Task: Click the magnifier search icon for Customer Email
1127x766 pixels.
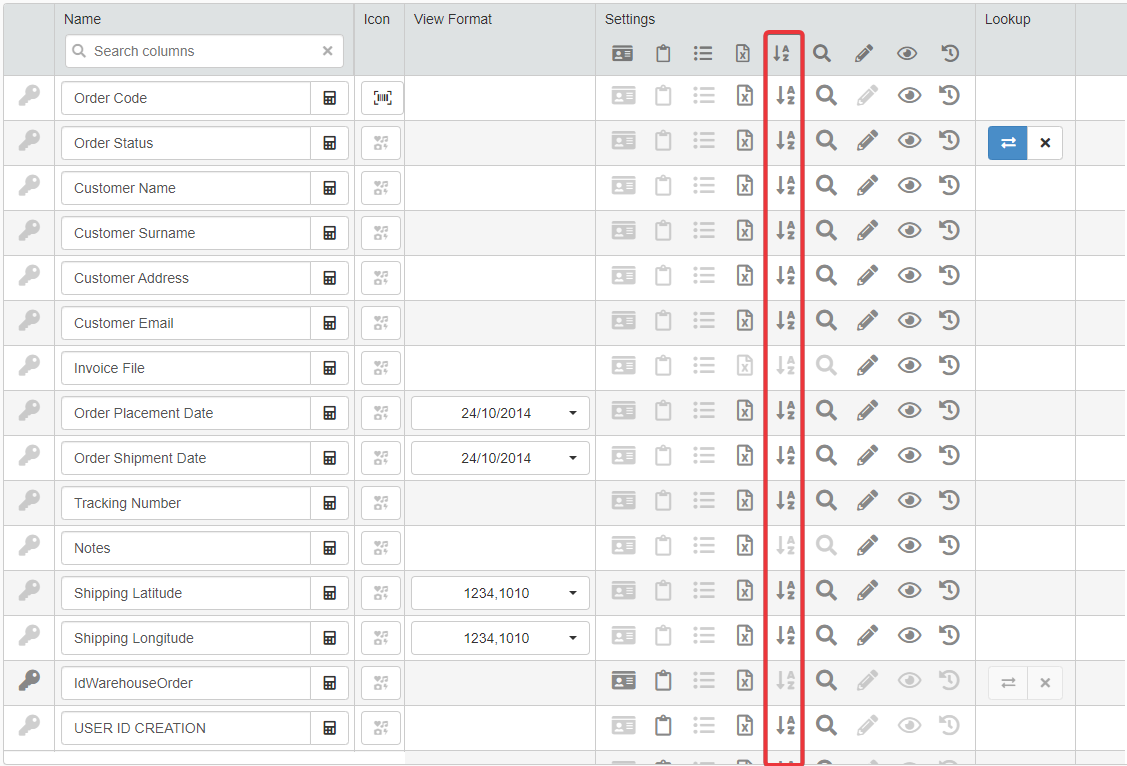Action: point(825,321)
